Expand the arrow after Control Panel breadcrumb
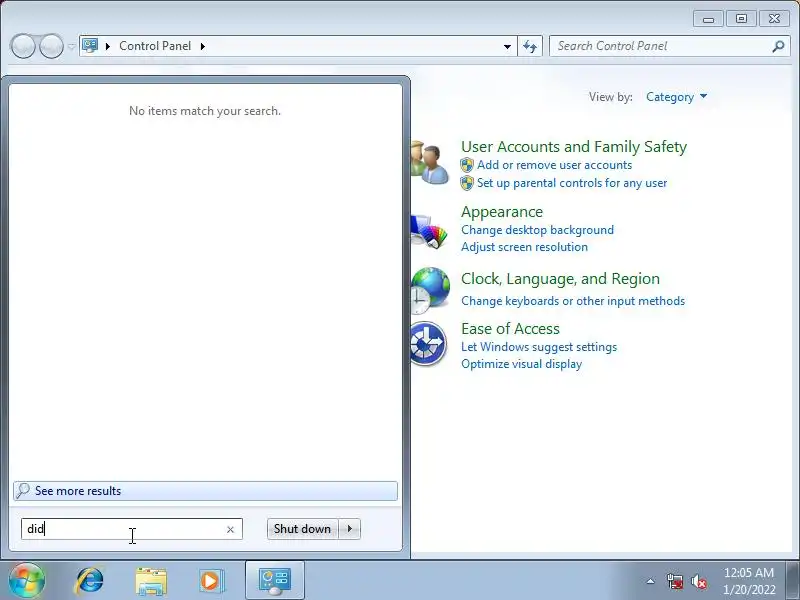This screenshot has width=800, height=600. coord(203,46)
